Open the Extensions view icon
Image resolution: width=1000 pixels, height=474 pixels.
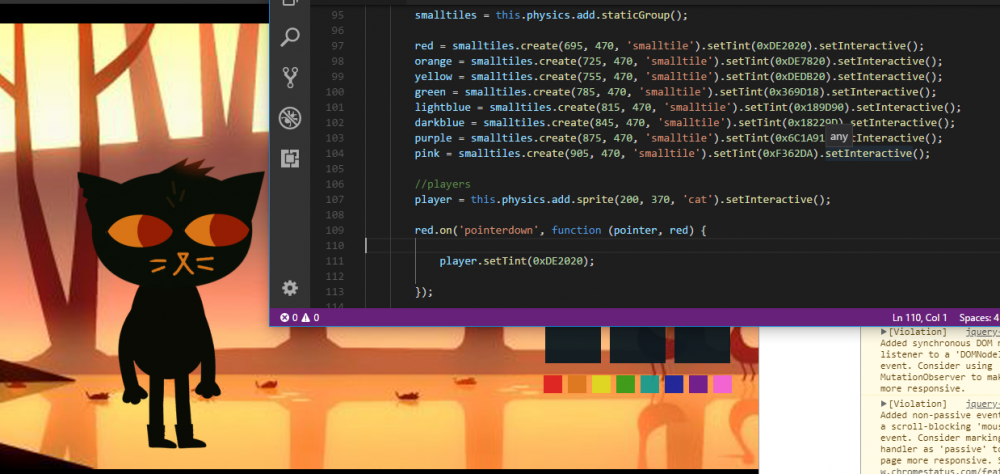(x=290, y=158)
